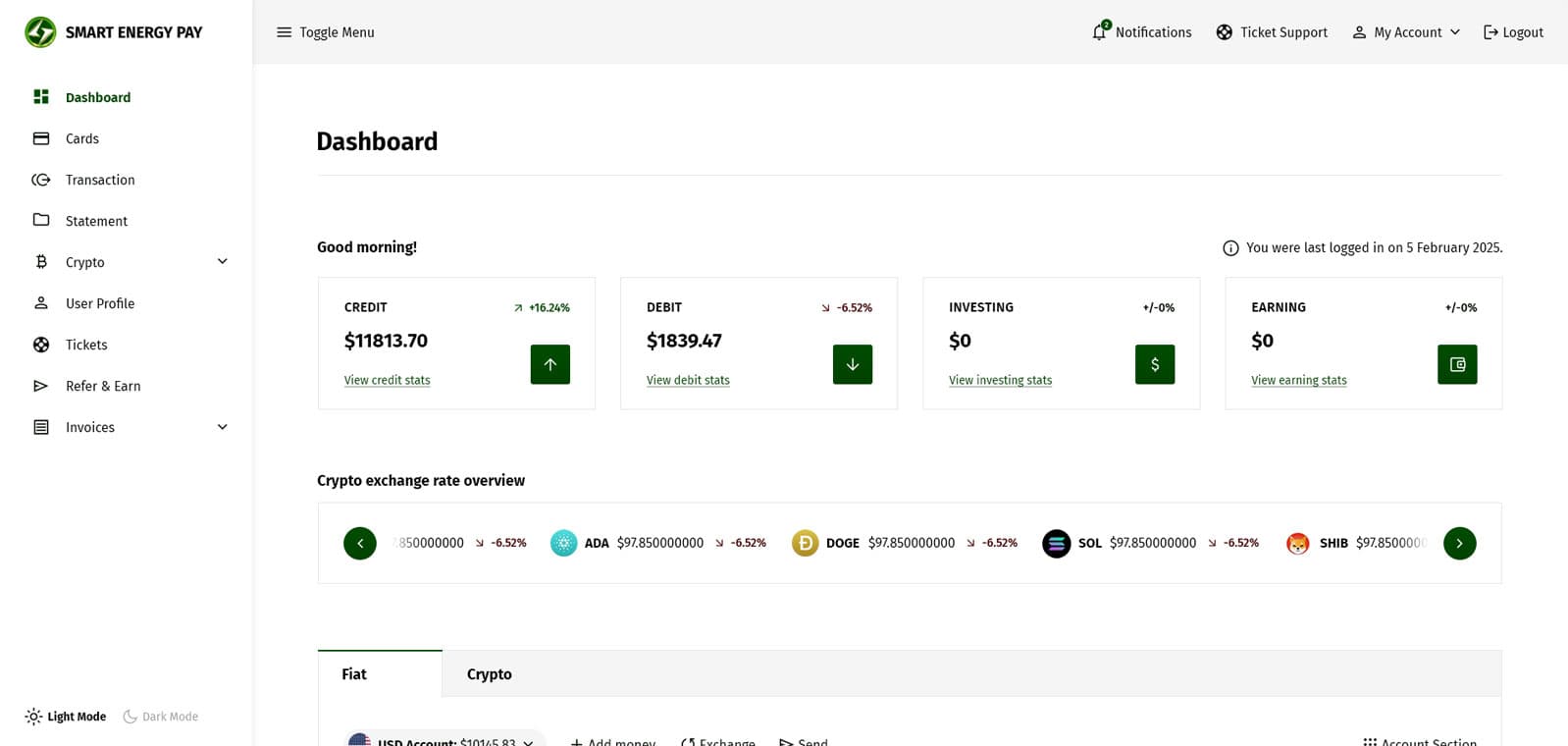
Task: Switch to Light Mode
Action: pos(66,717)
